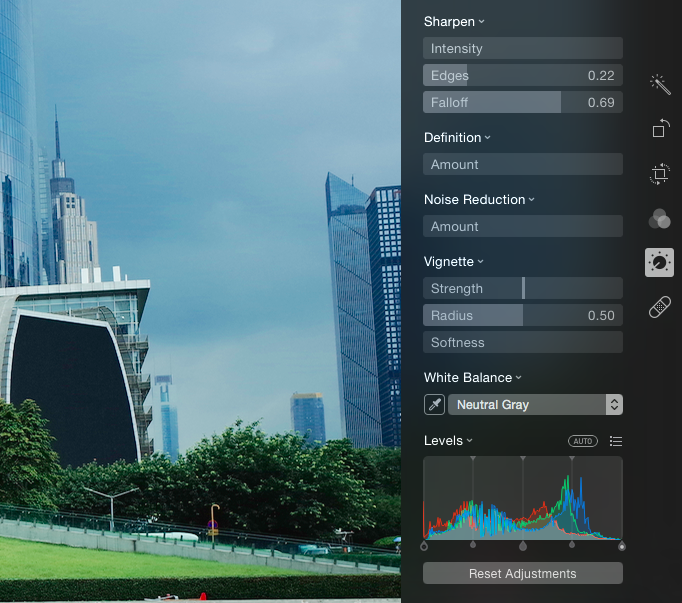This screenshot has width=682, height=603.
Task: Click the Levels histogram graph
Action: pos(523,498)
